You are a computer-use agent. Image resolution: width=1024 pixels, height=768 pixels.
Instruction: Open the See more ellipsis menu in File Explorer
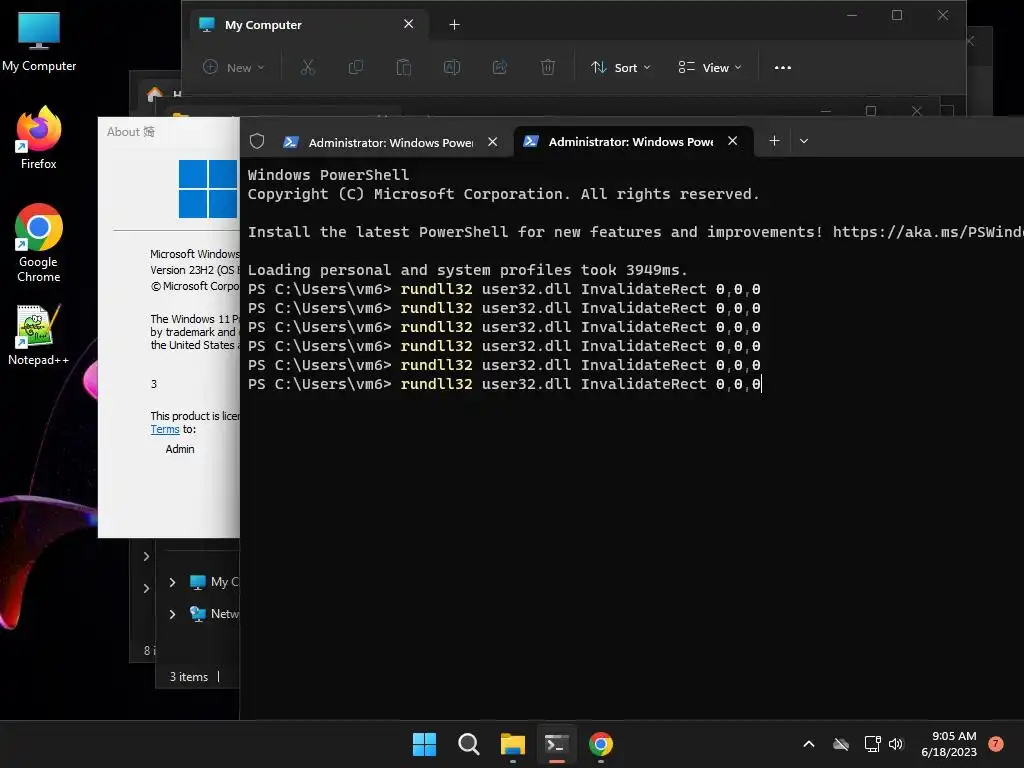tap(782, 67)
